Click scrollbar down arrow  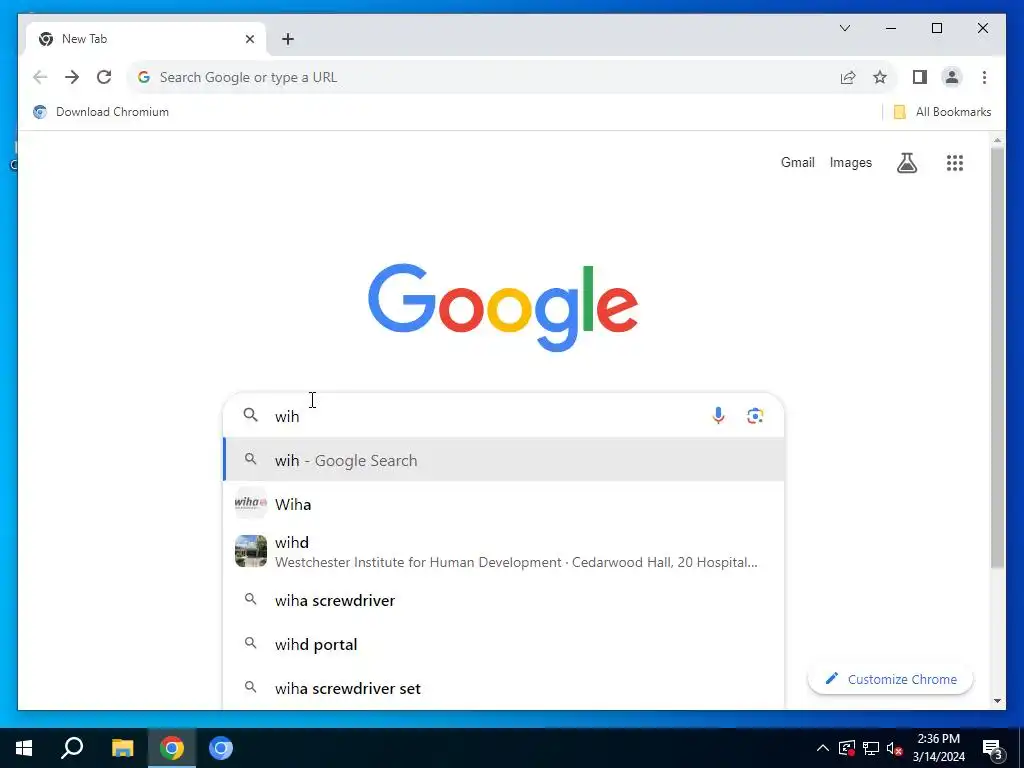pyautogui.click(x=997, y=701)
